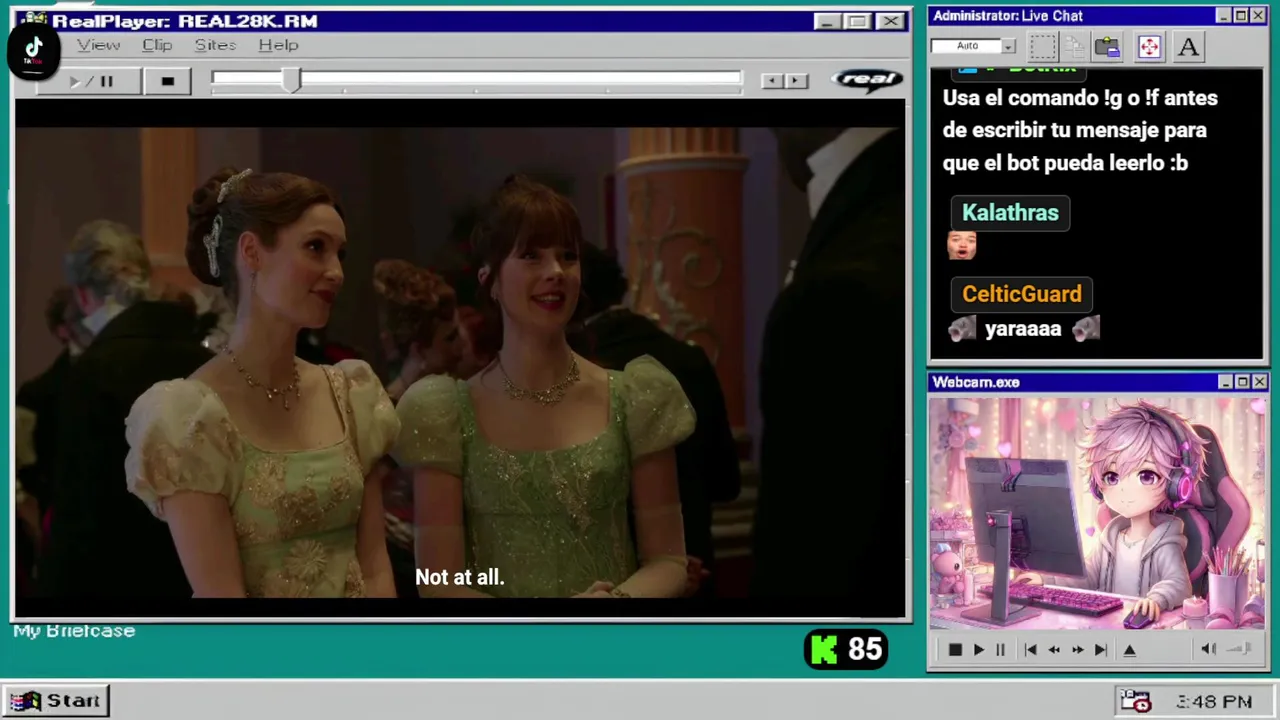
Task: Click the green K 85 counter badge
Action: [x=846, y=649]
